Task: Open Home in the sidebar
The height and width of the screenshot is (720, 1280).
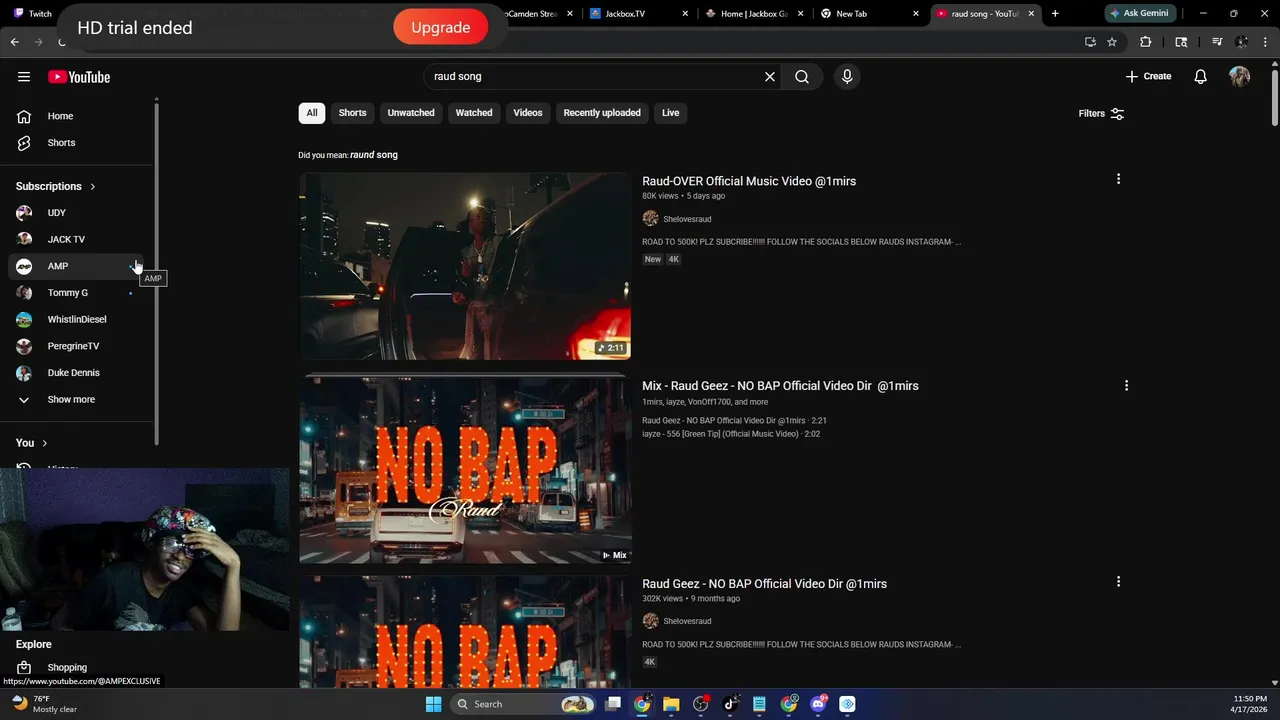Action: (x=78, y=116)
